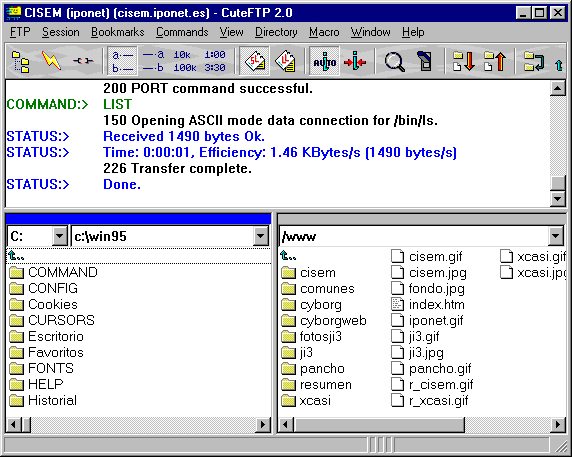Open the FTP menu
Viewport: 572px width, 457px height.
point(20,32)
